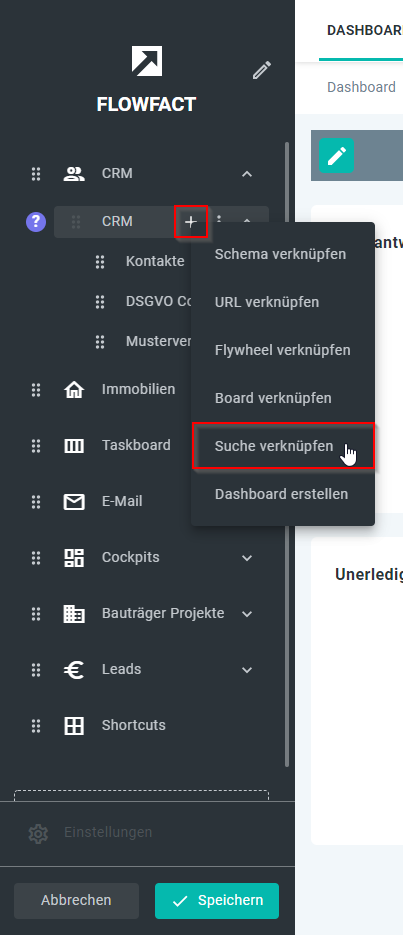Click the teal pencil edit dashboard button
Viewport: 403px width, 935px height.
[336, 156]
